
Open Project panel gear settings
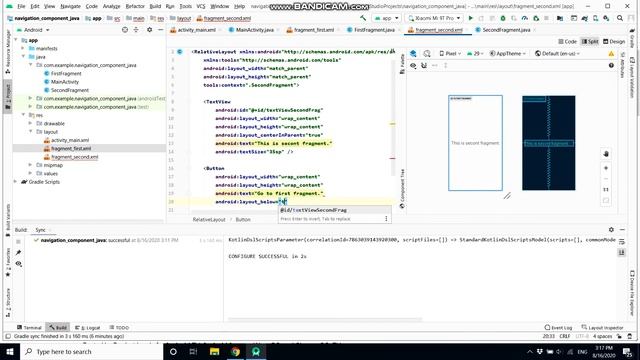pyautogui.click(x=149, y=30)
